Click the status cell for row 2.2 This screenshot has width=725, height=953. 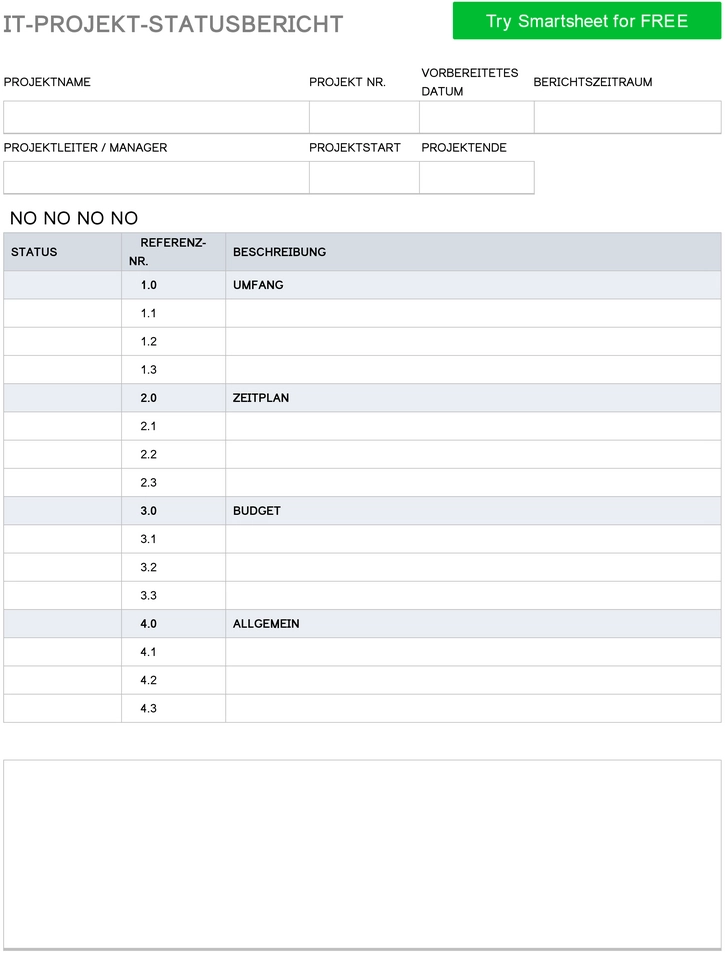[x=63, y=455]
